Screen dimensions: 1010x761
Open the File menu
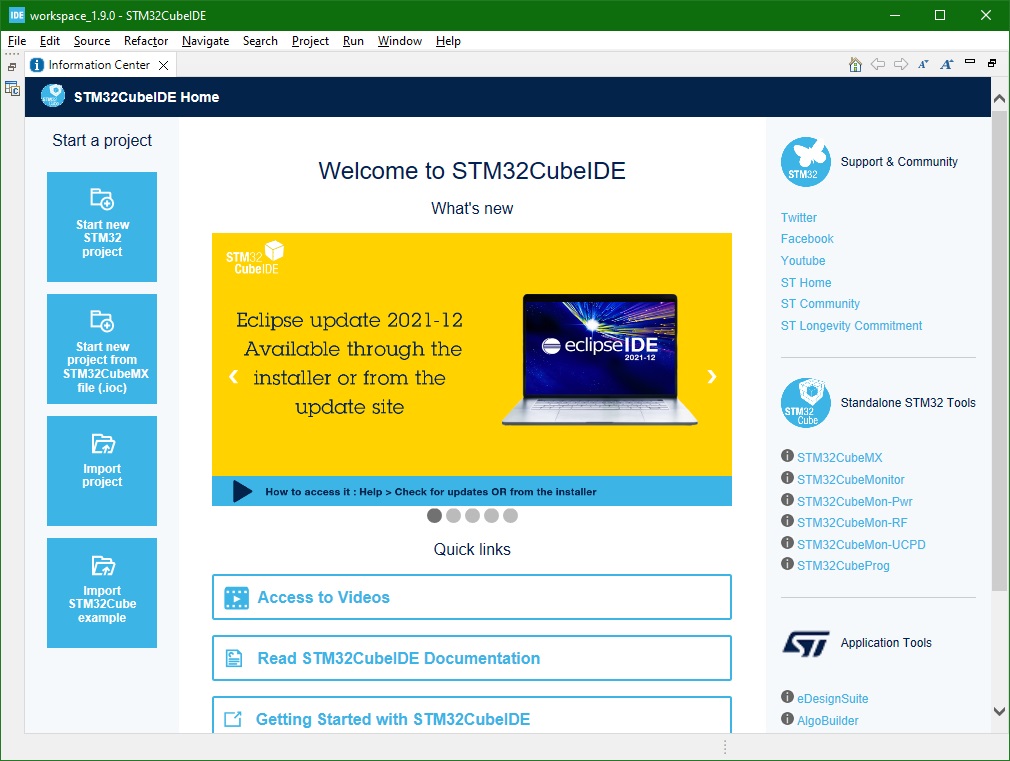click(x=17, y=41)
